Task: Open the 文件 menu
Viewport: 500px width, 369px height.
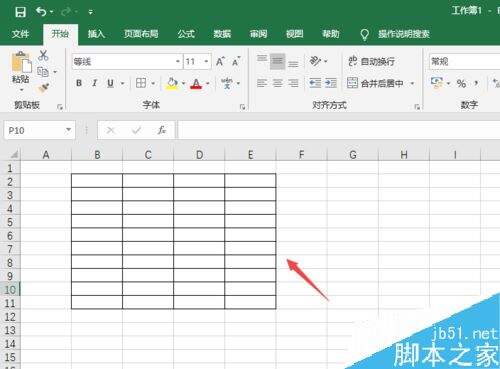Action: coord(20,34)
